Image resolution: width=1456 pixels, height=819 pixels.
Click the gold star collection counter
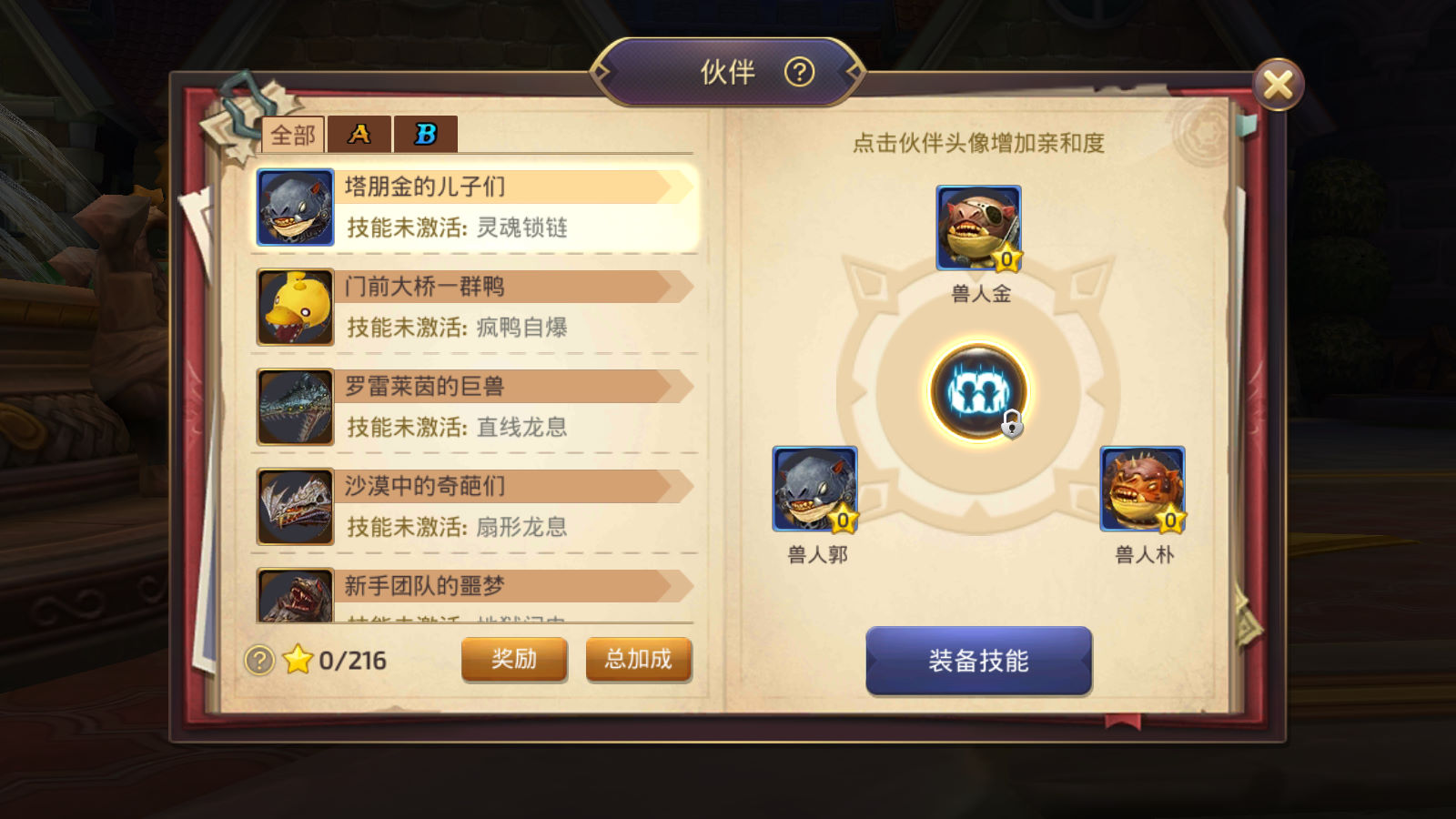click(335, 660)
